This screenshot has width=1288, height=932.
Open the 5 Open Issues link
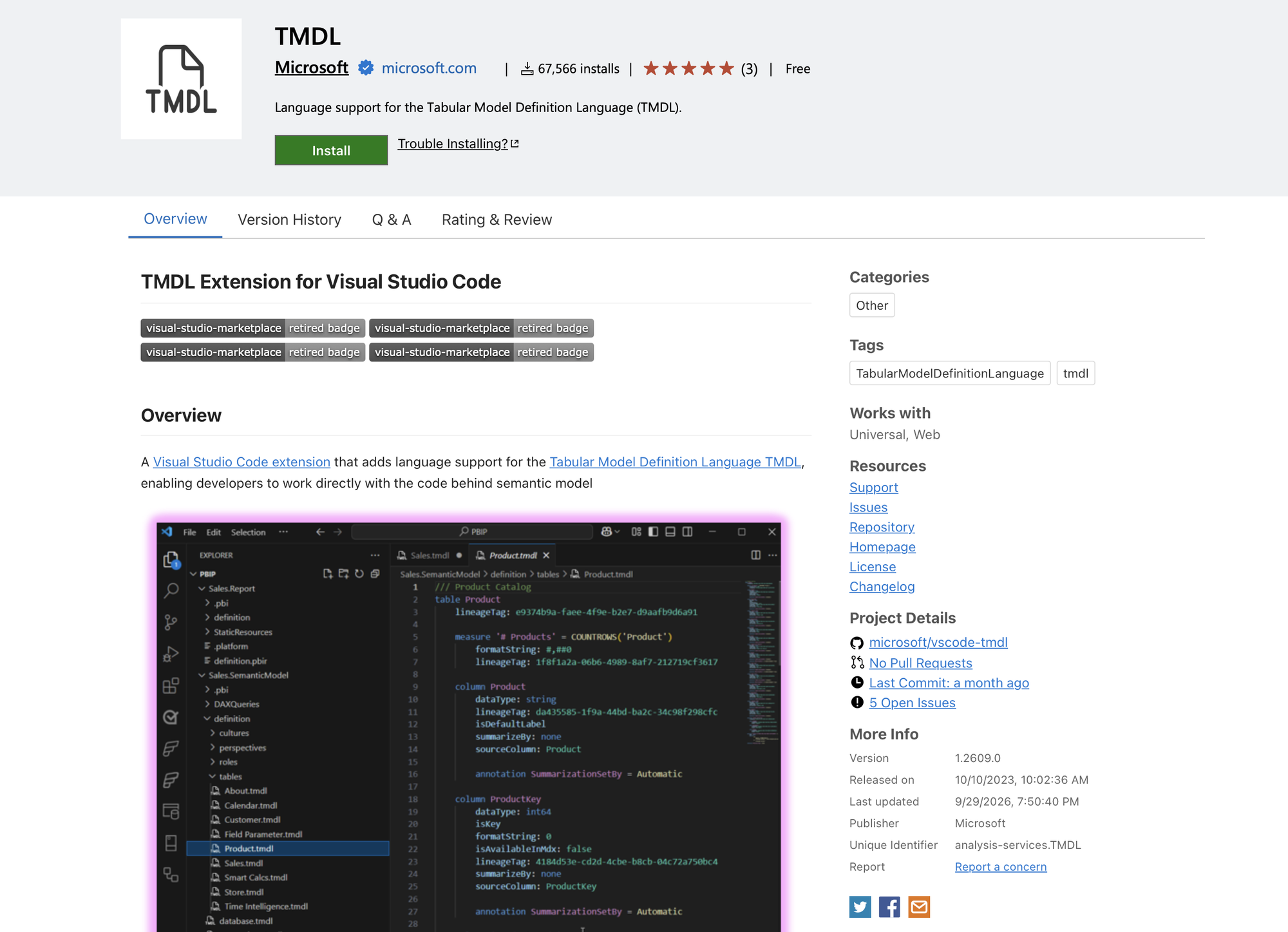[x=912, y=703]
